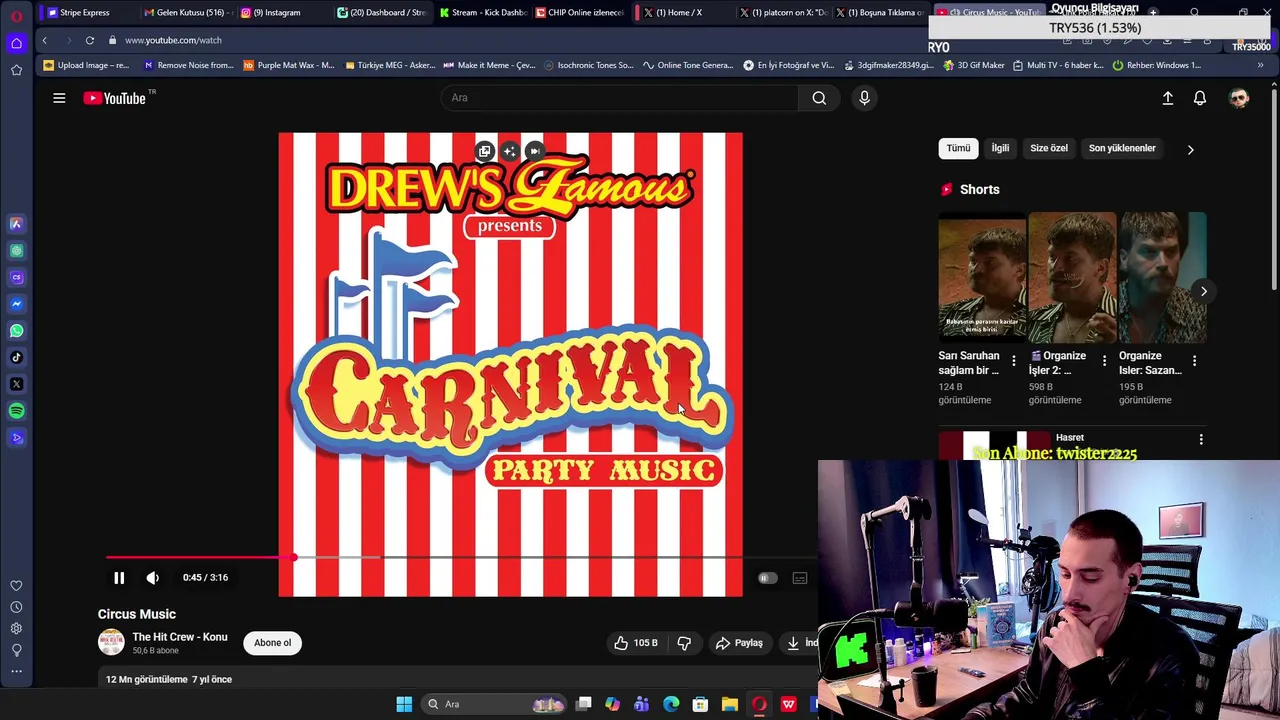Open YouTube notifications bell
The height and width of the screenshot is (720, 1280).
point(1200,98)
